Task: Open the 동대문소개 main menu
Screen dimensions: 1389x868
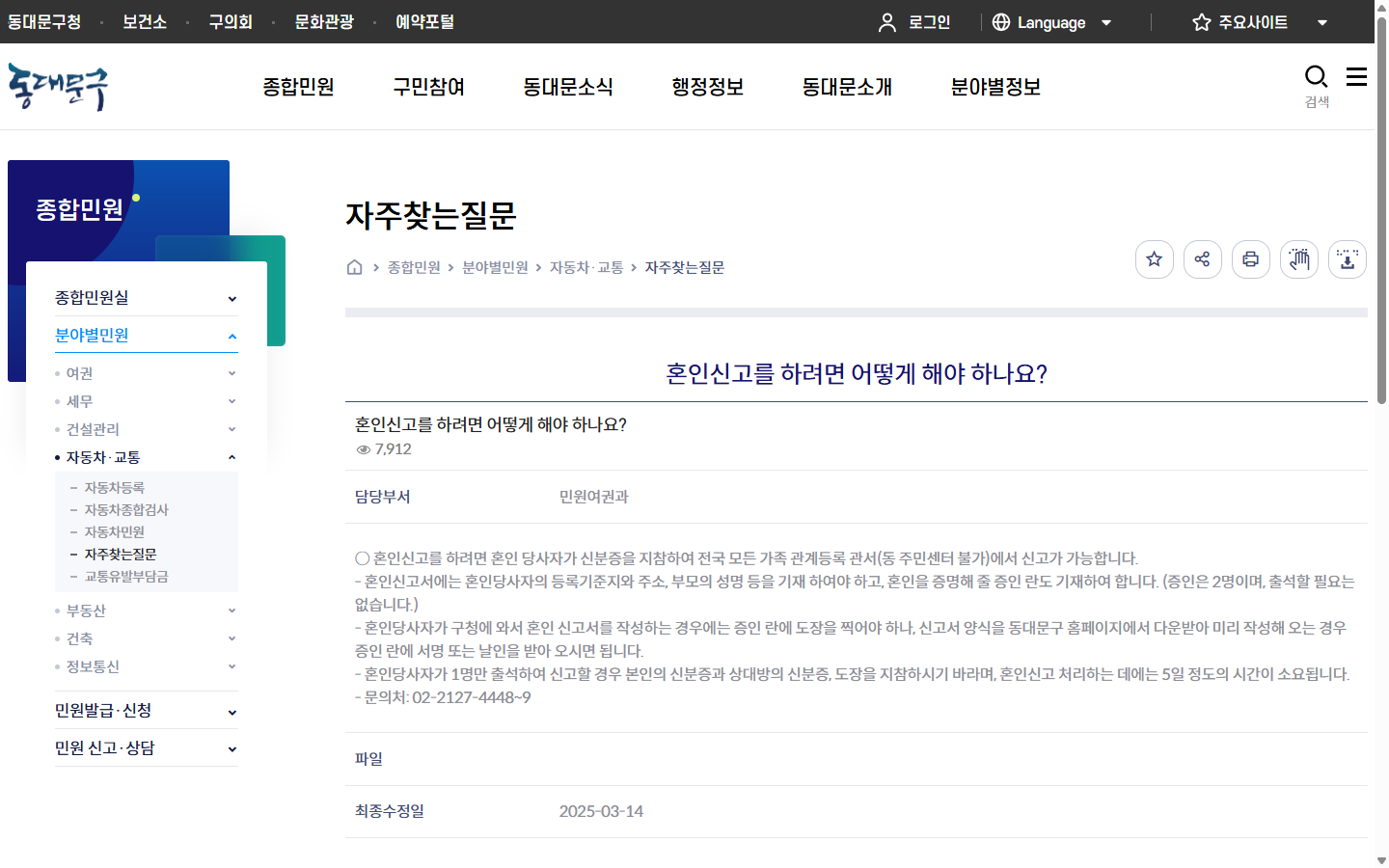Action: click(847, 87)
